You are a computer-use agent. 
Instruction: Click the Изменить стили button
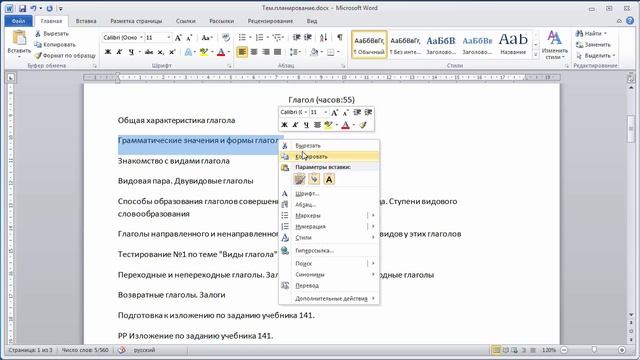(x=554, y=45)
